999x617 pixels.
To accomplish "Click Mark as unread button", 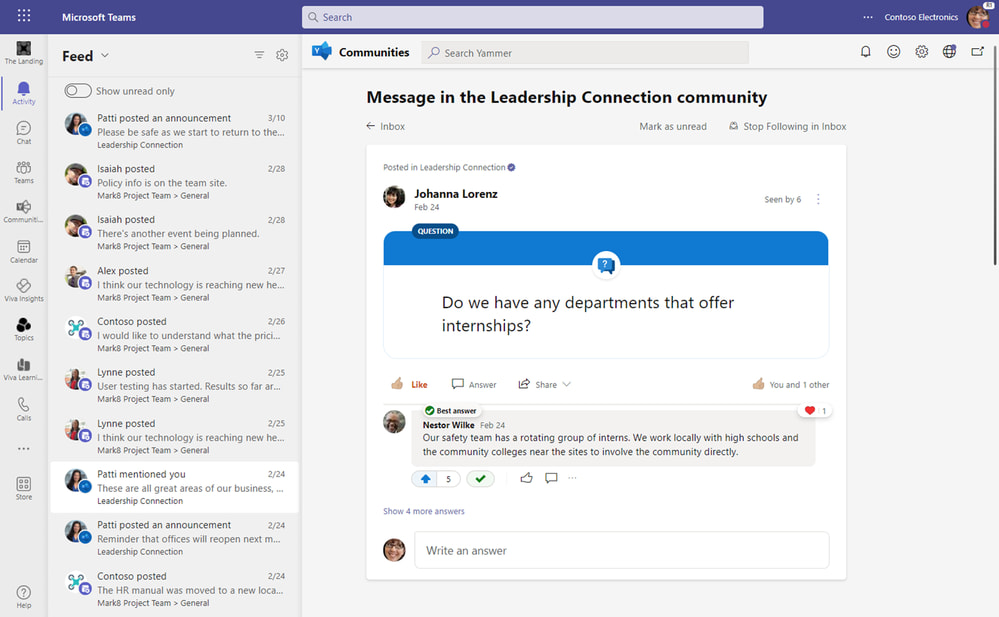I will [673, 126].
